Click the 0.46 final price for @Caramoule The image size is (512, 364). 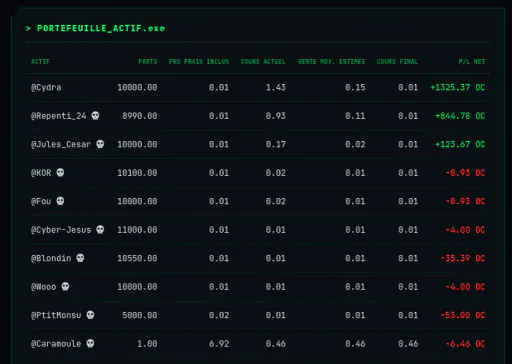(408, 344)
